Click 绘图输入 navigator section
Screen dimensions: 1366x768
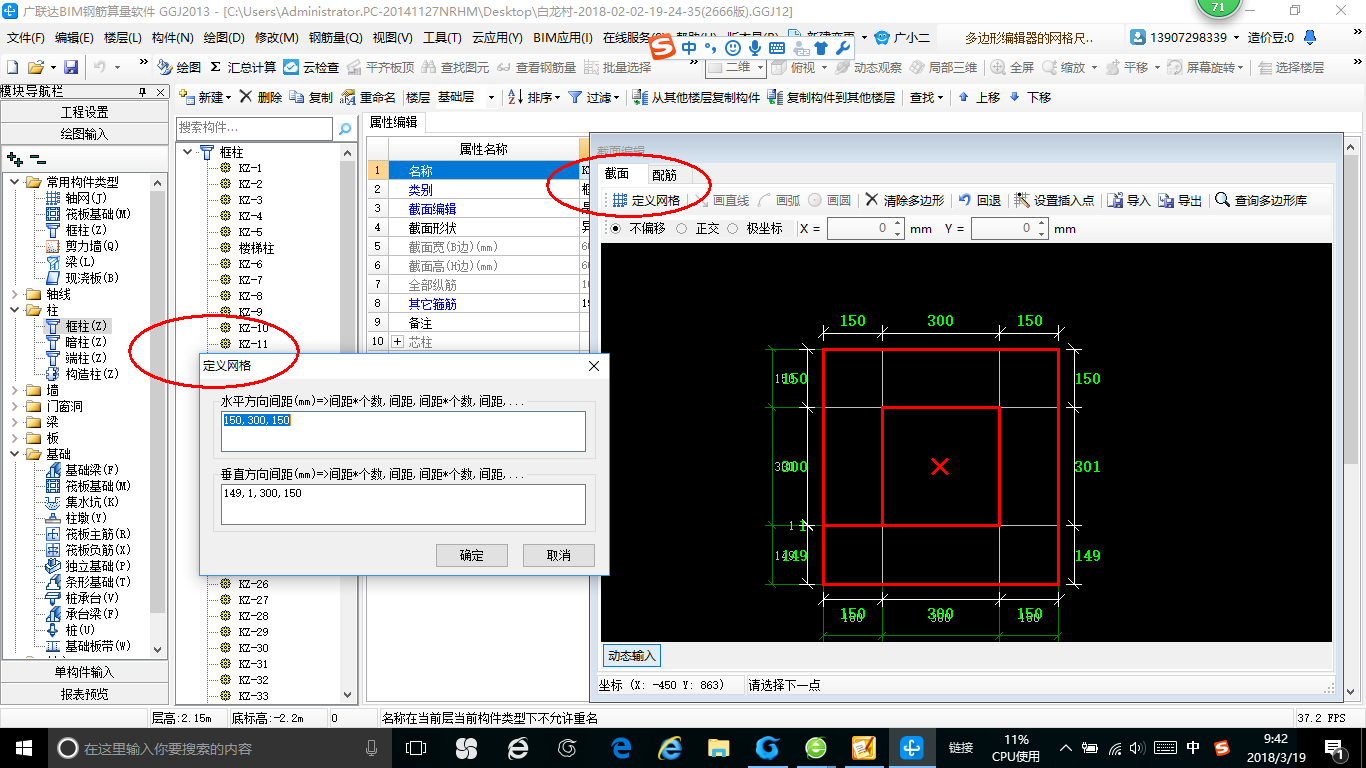point(85,133)
